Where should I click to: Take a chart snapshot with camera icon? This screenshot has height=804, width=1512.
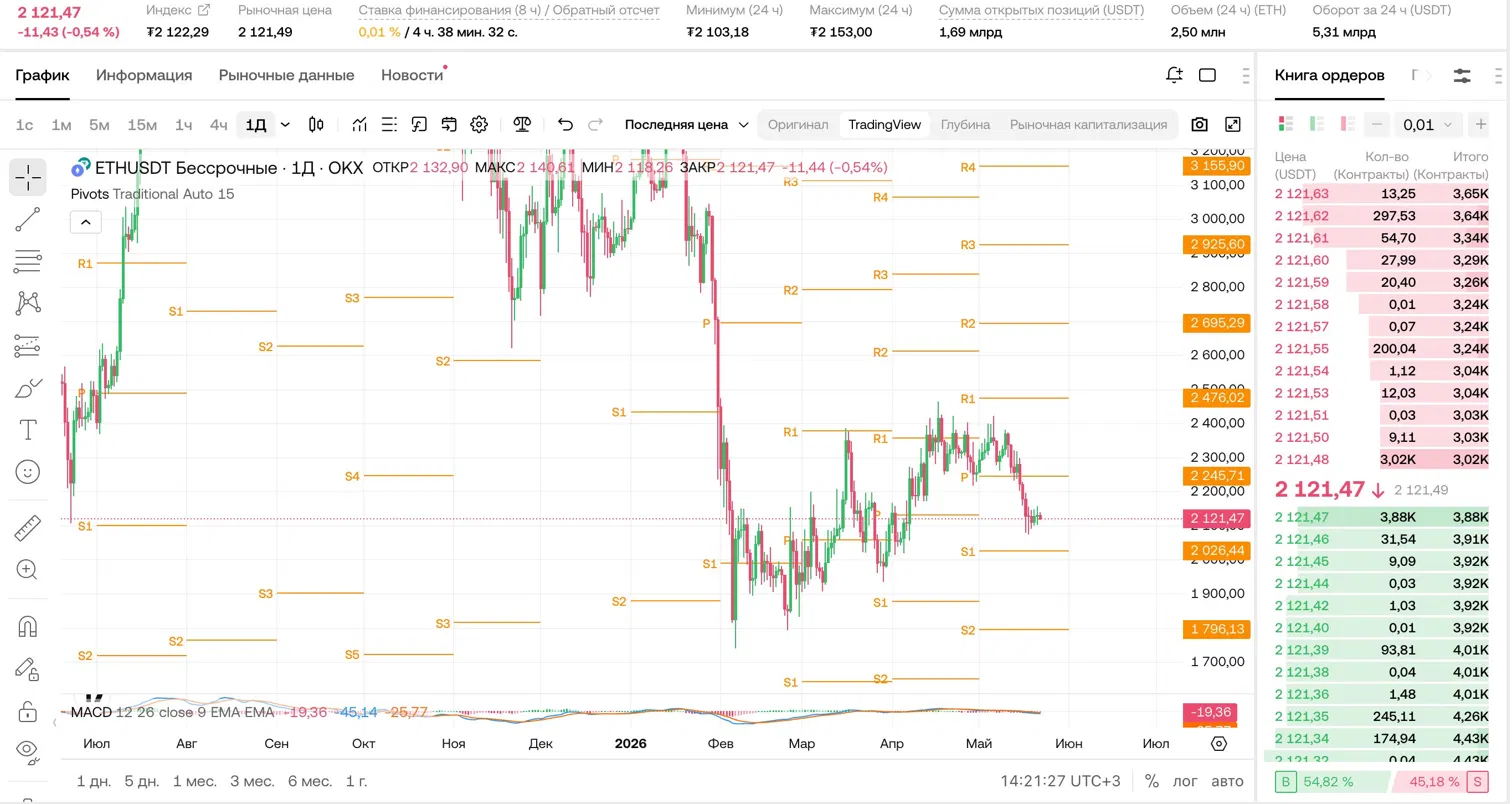pos(1200,125)
